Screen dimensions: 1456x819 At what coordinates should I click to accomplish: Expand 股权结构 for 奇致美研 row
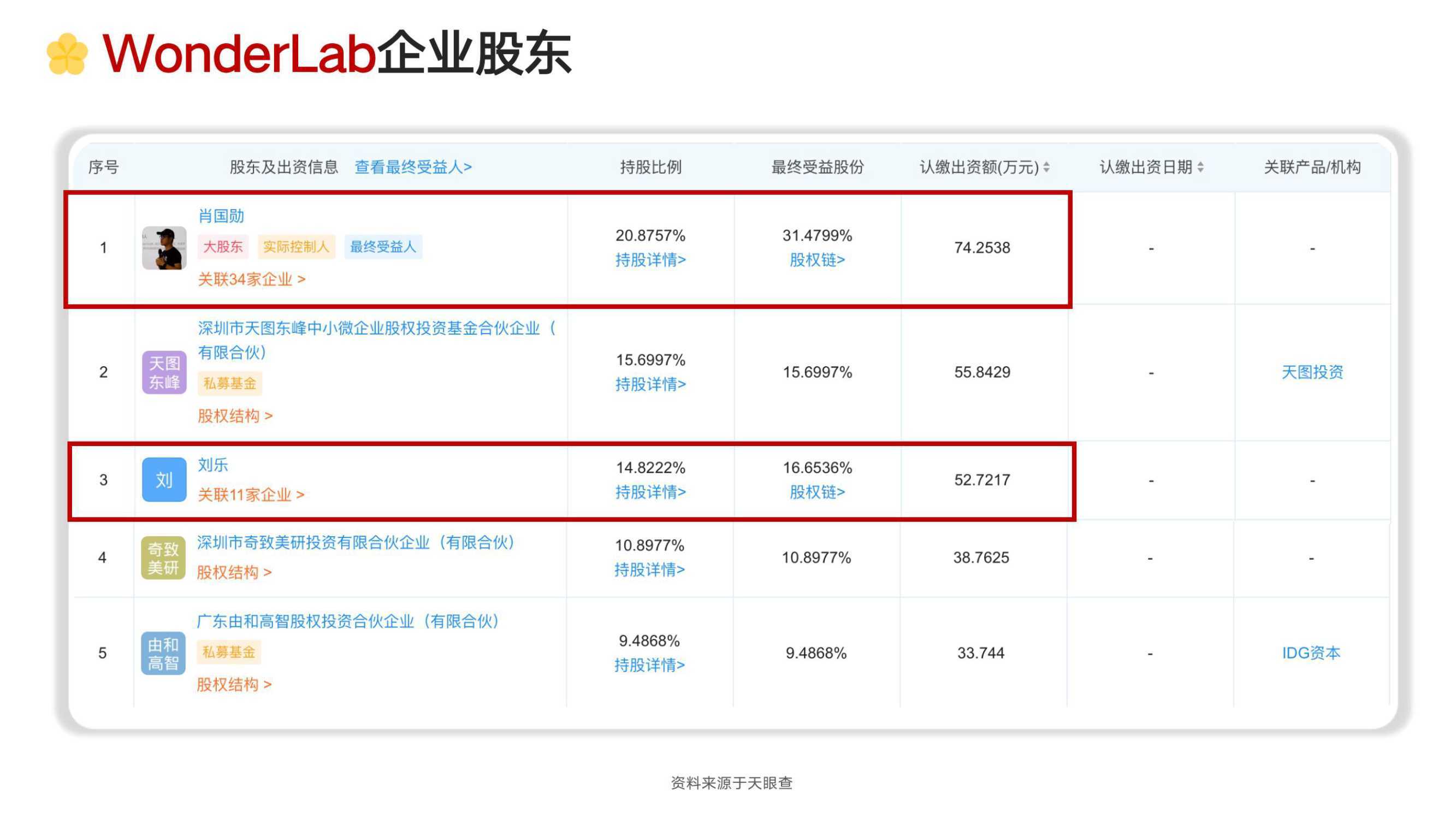234,573
